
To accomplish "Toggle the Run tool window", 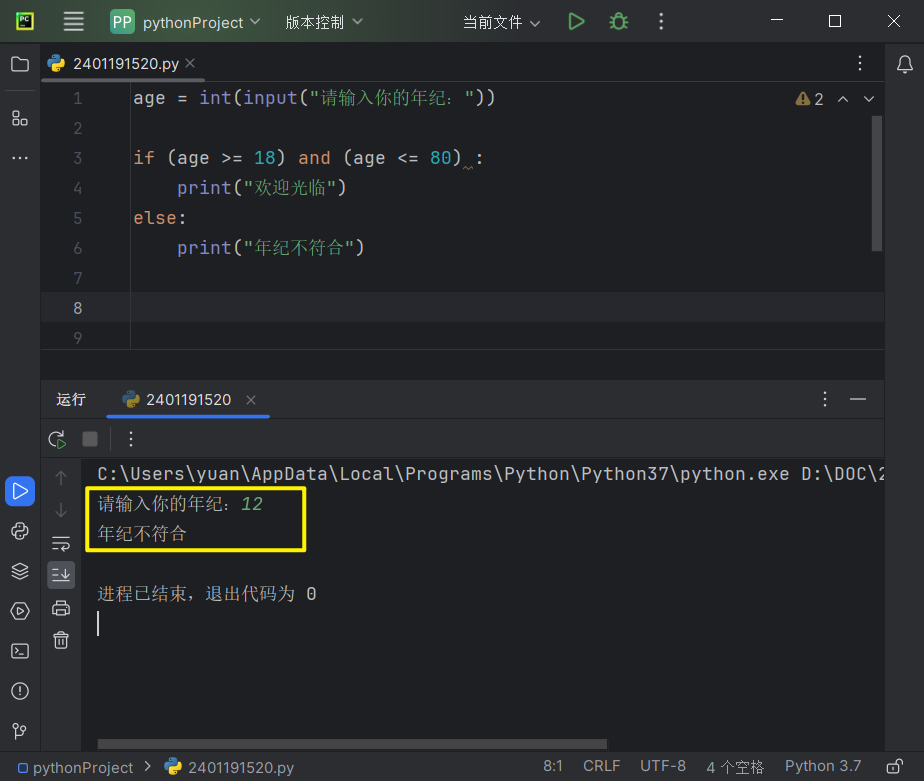I will (20, 491).
